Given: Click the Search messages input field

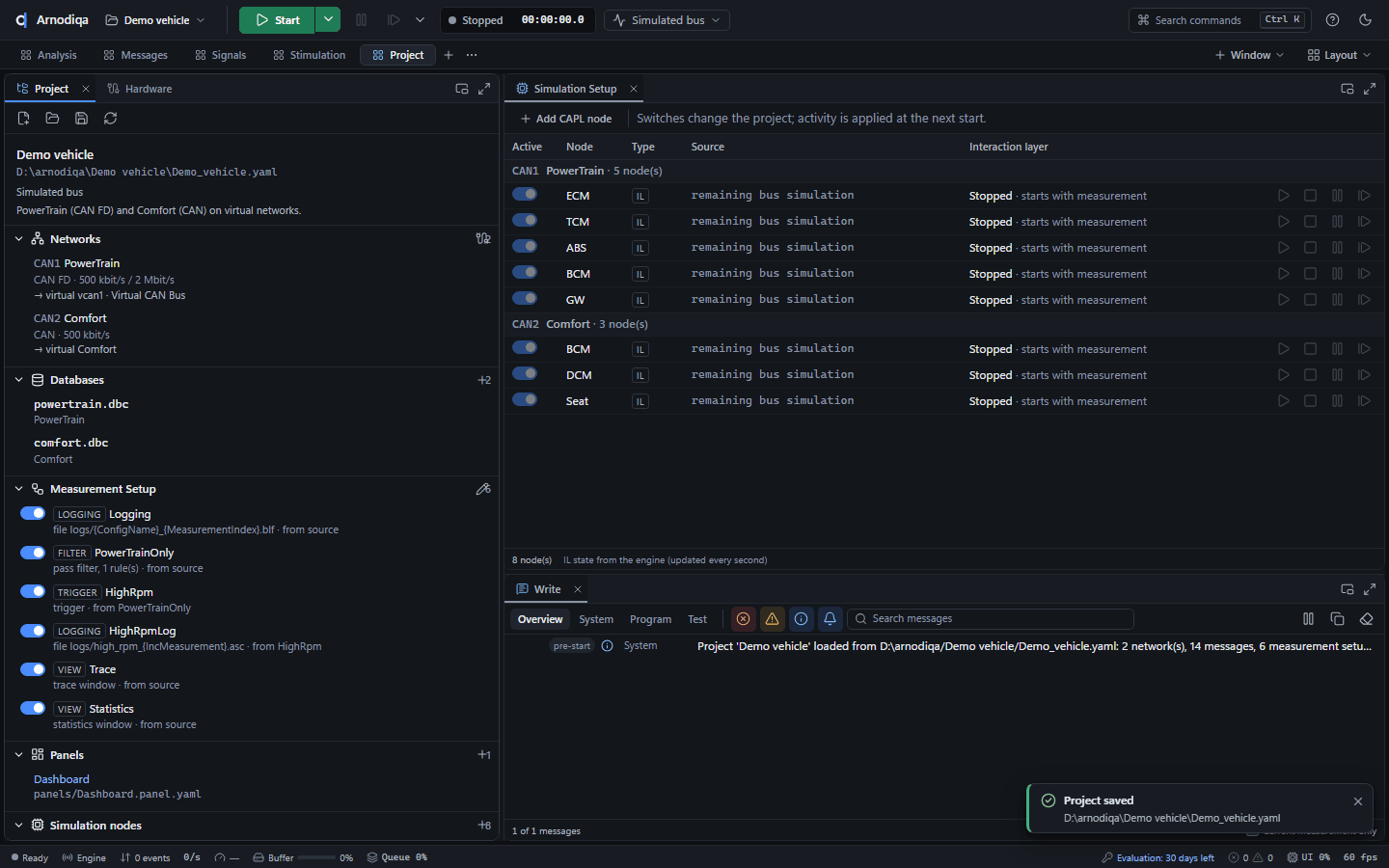Looking at the screenshot, I should click(991, 619).
